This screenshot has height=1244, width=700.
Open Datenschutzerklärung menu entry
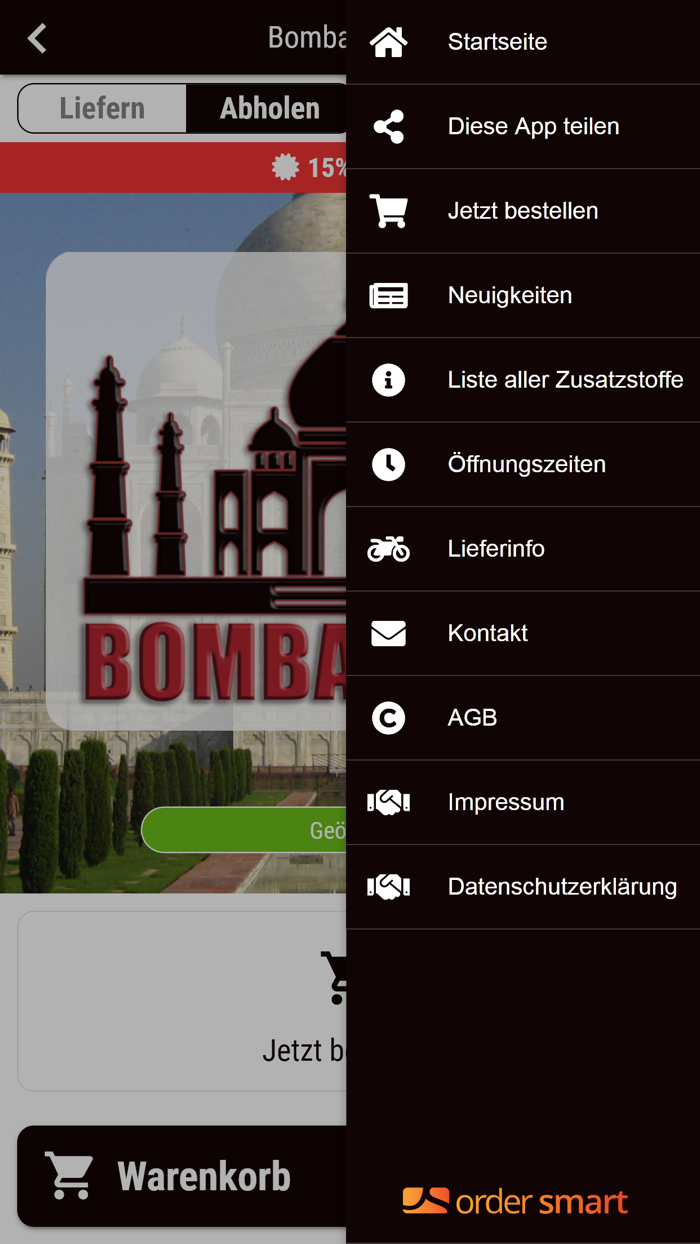[x=523, y=887]
